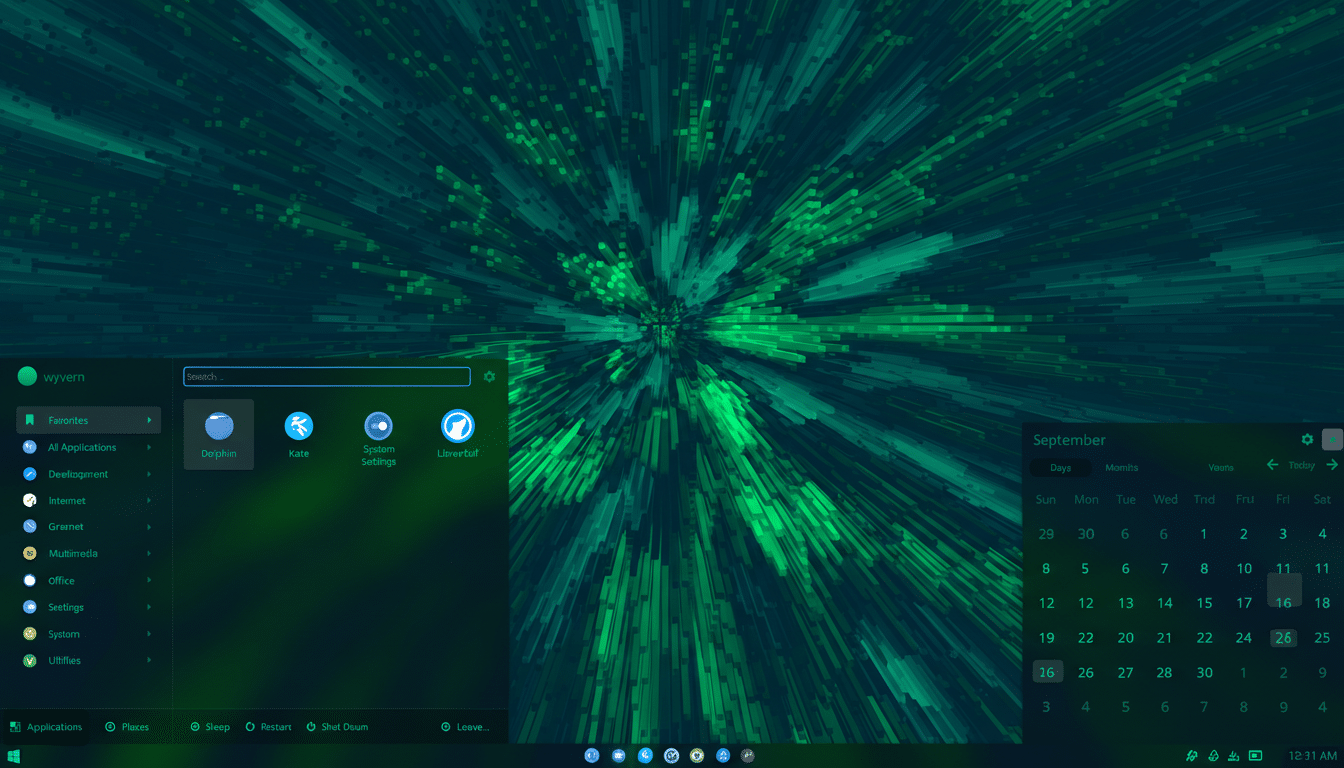Click the Today button in the calendar

1303,465
